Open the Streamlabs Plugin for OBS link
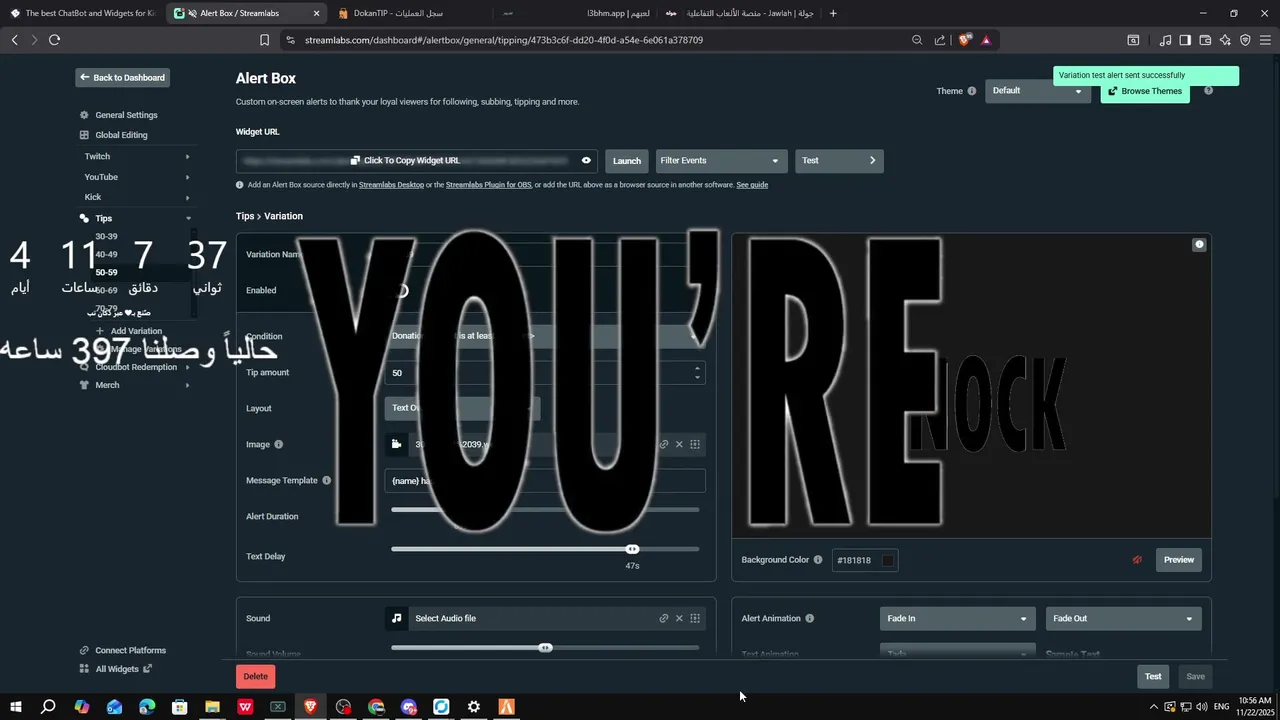This screenshot has height=720, width=1280. coord(488,185)
